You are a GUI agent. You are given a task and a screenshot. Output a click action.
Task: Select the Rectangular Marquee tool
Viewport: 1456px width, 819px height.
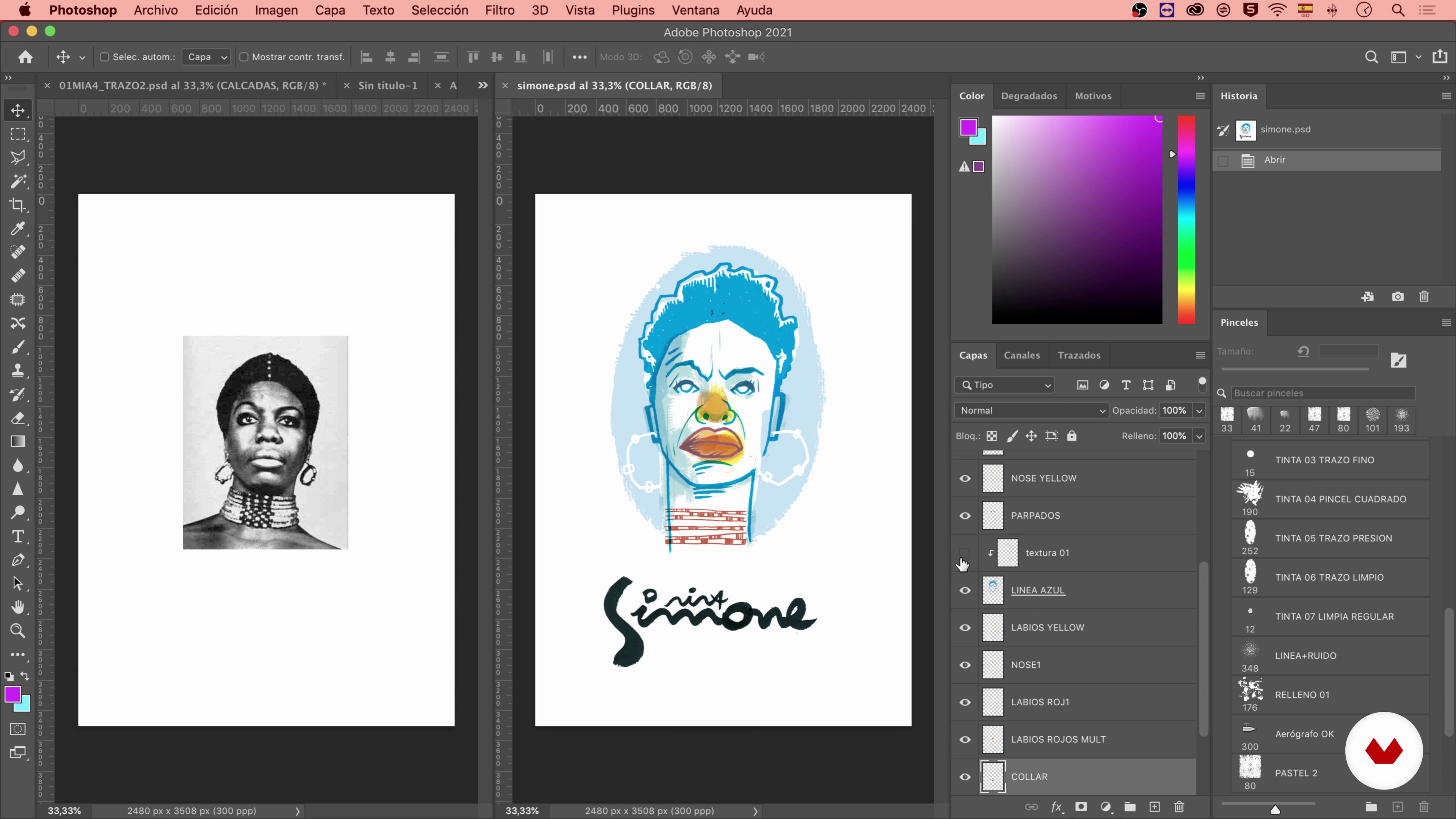click(17, 134)
